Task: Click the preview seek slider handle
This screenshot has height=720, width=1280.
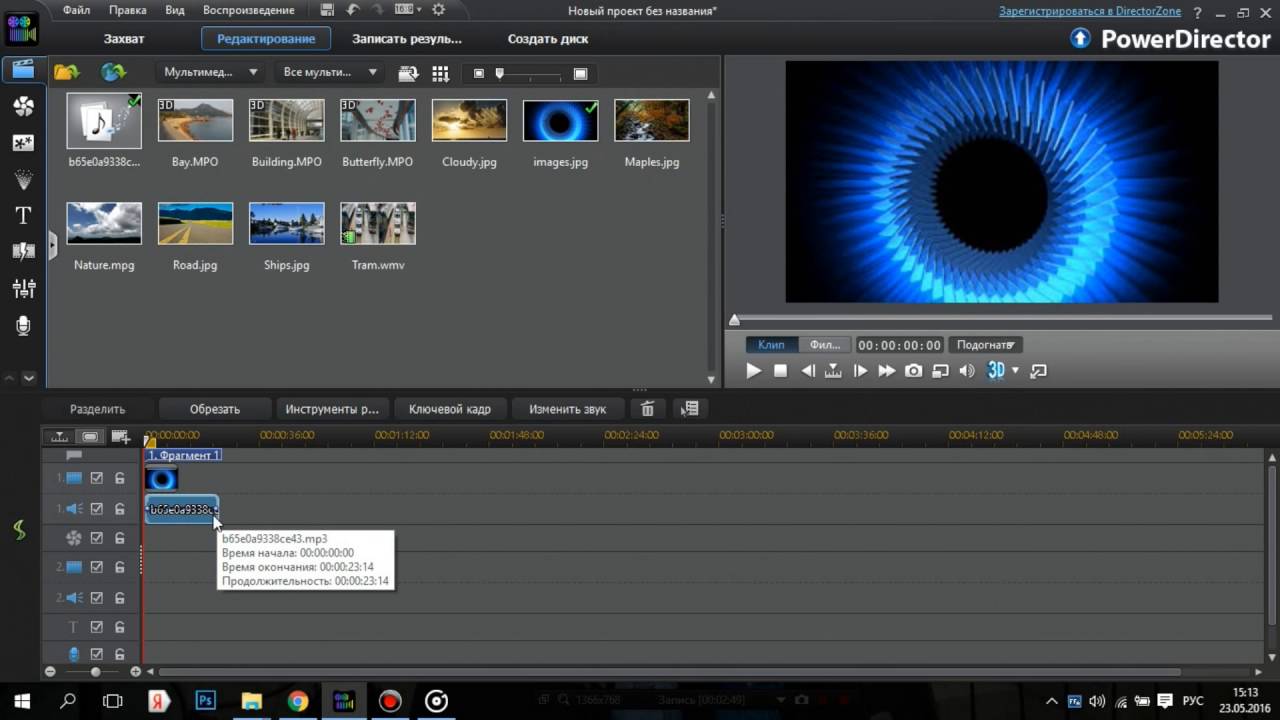Action: pyautogui.click(x=734, y=320)
